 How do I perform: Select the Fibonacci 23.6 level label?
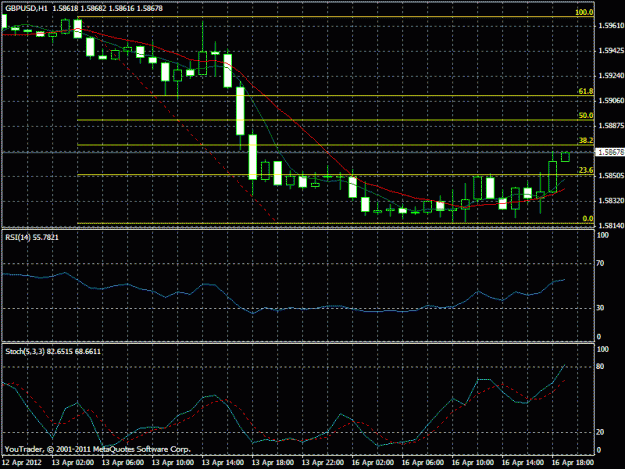pos(586,170)
